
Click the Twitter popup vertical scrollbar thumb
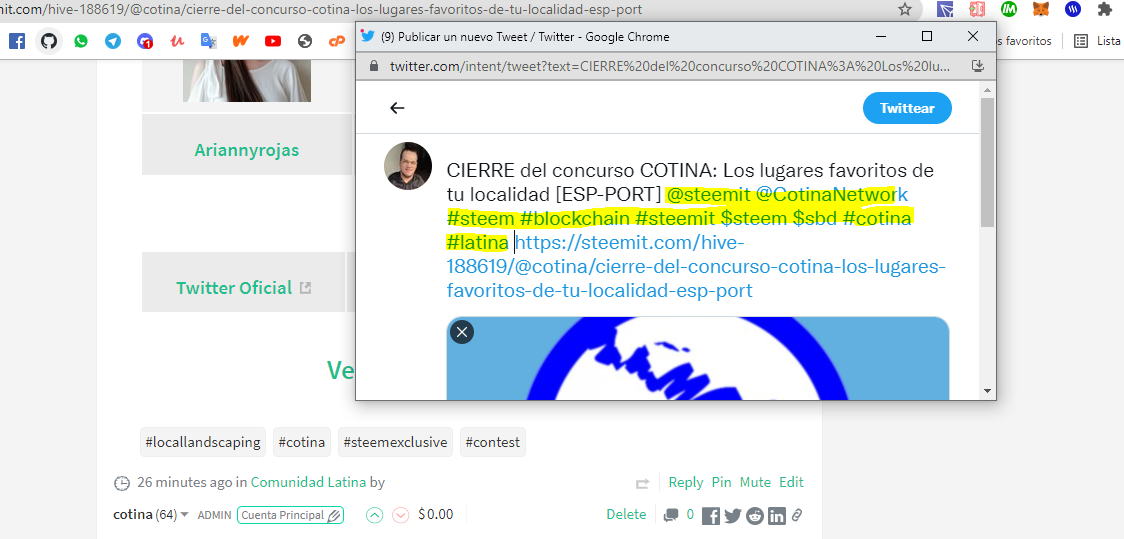coord(987,162)
